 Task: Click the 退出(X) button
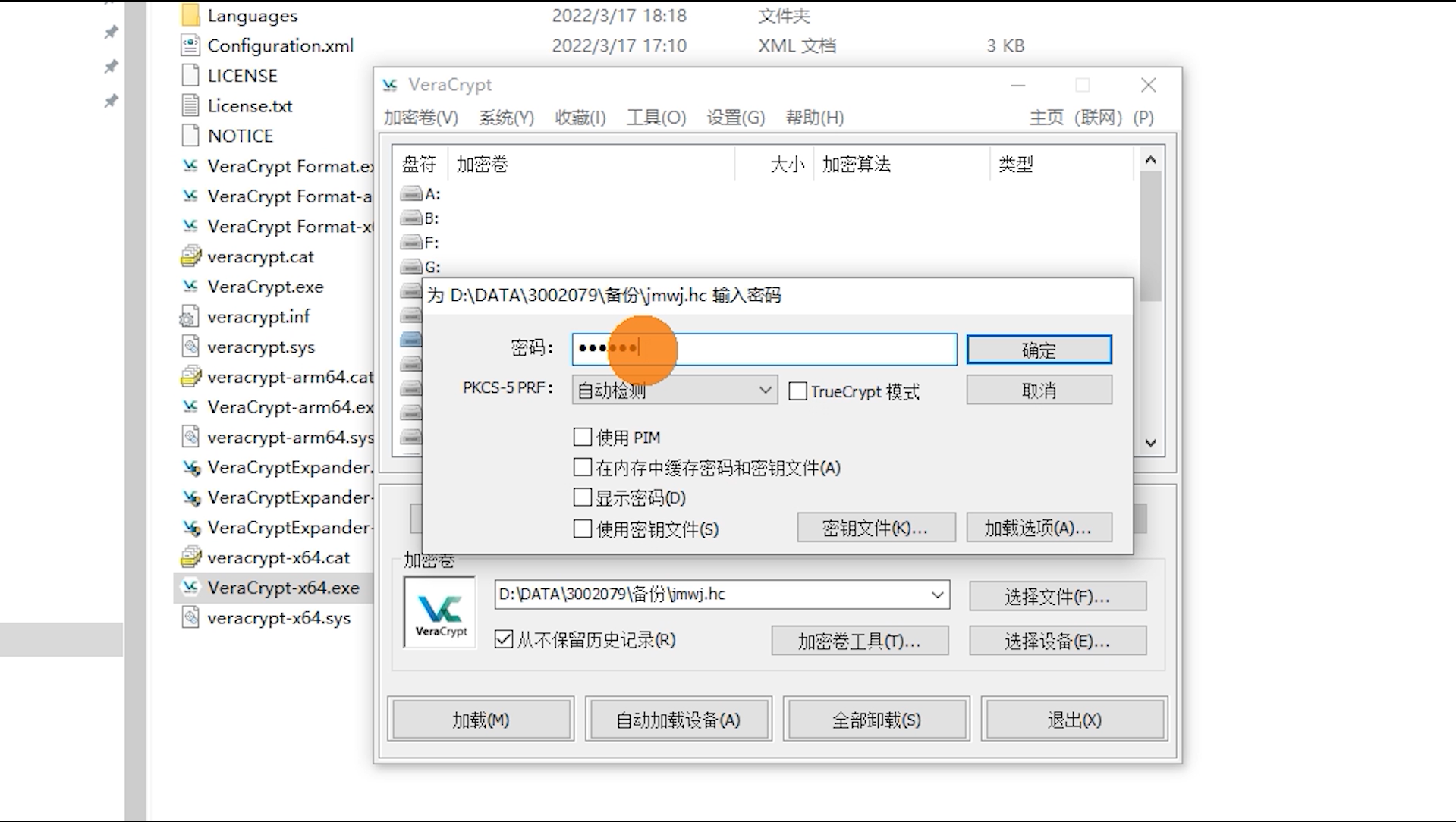click(x=1074, y=719)
